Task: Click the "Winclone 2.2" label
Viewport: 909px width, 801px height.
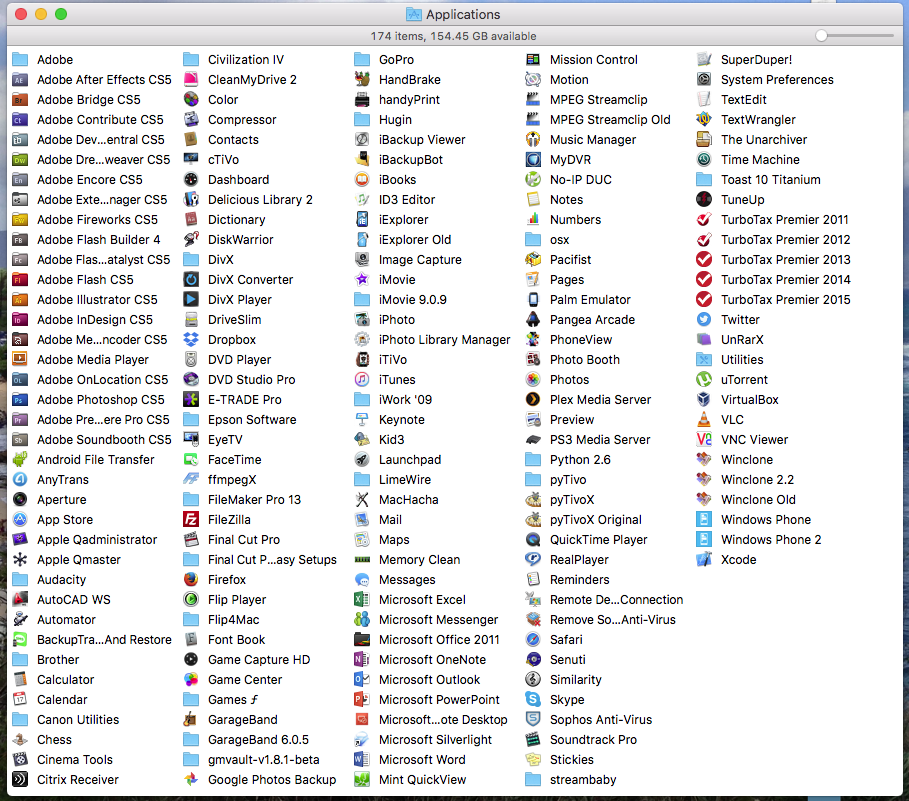Action: [757, 479]
